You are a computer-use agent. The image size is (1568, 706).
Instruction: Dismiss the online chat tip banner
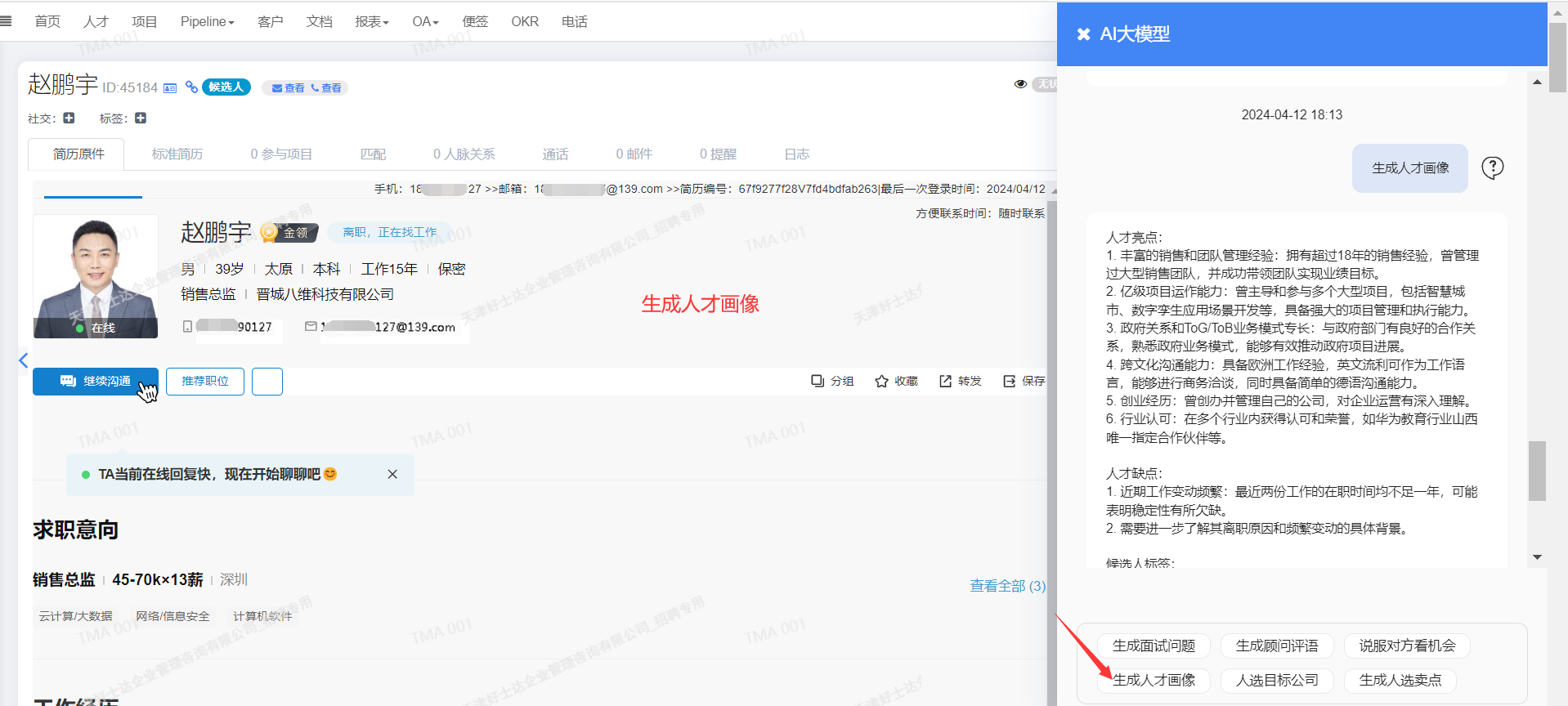392,475
